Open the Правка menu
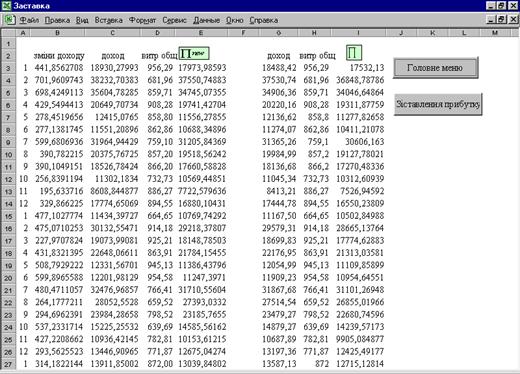520x374 pixels. click(57, 20)
